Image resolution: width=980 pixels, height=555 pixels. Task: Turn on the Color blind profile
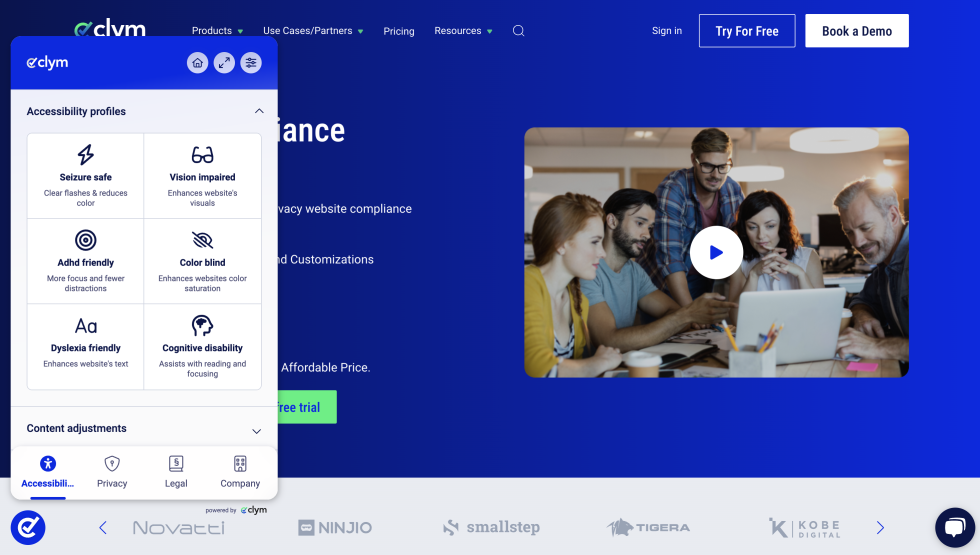[202, 261]
